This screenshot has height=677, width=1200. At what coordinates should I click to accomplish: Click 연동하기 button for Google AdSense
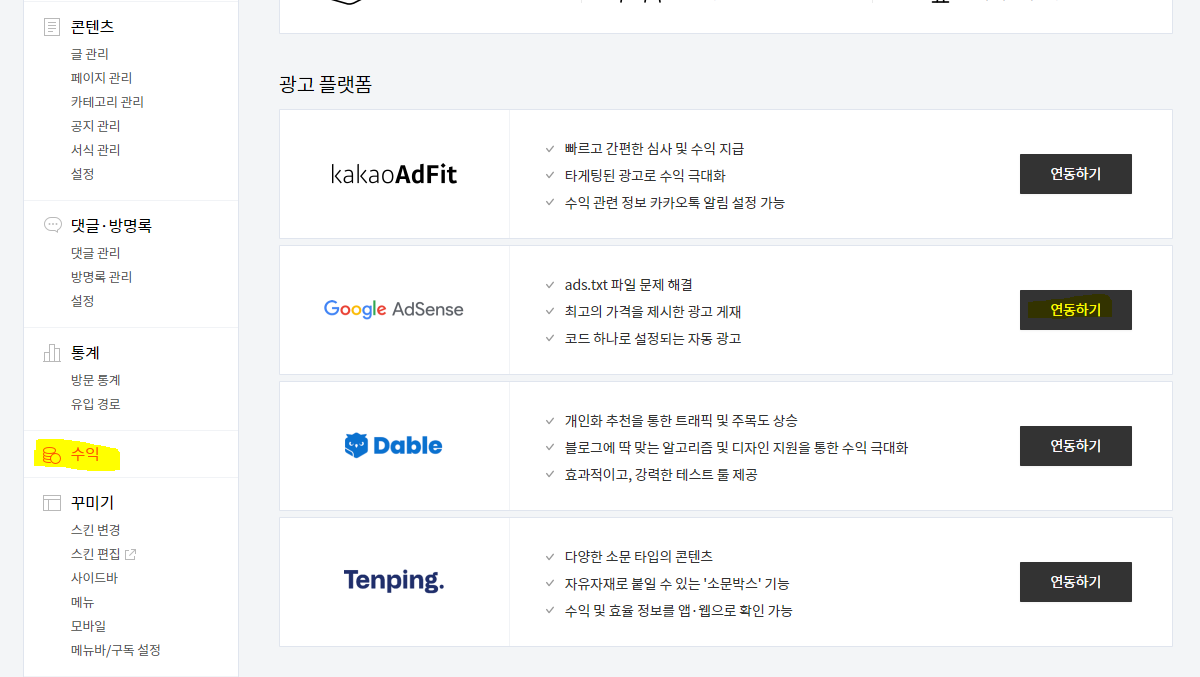(1076, 310)
